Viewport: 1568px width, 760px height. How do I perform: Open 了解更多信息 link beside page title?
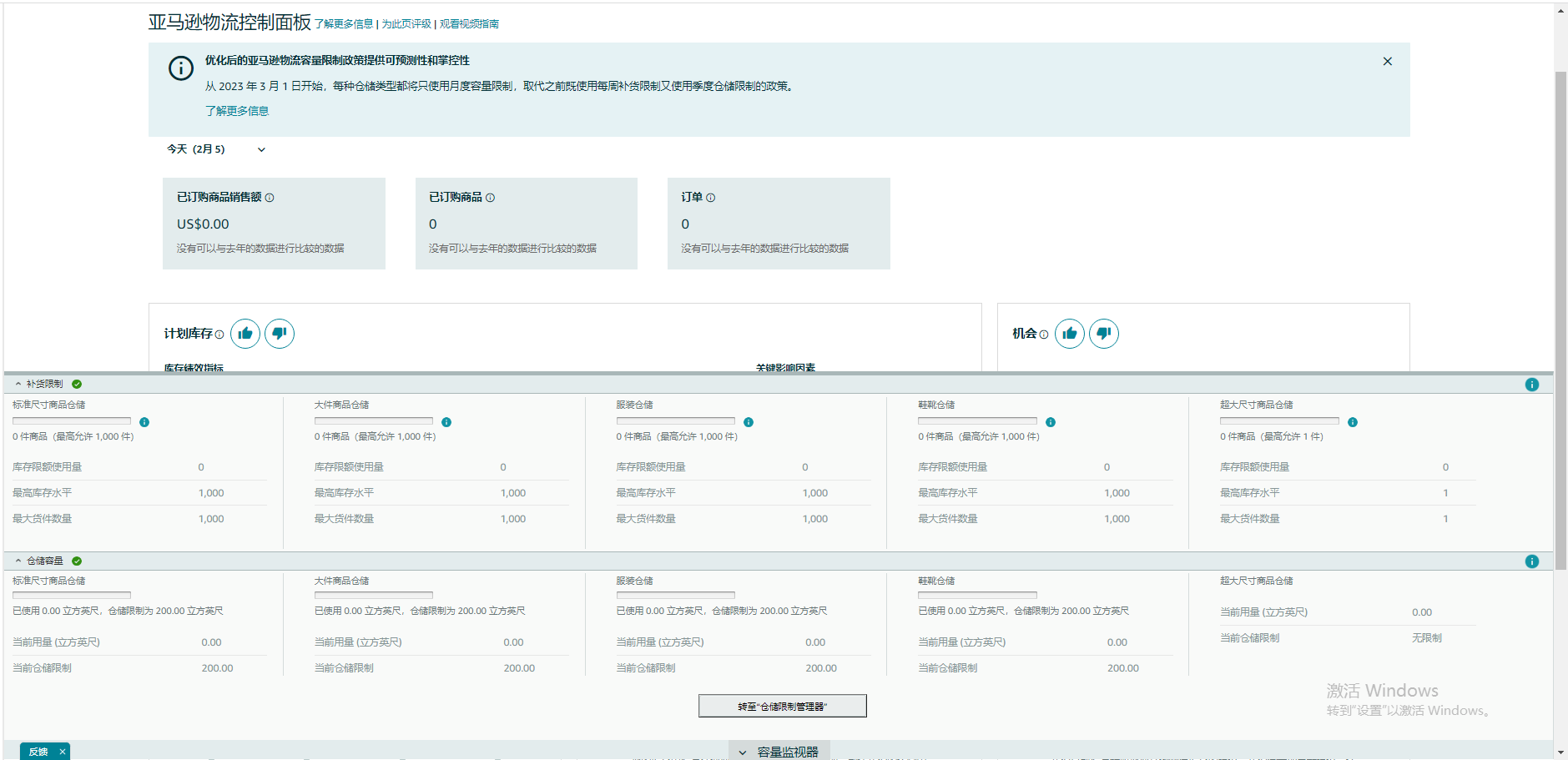(x=344, y=24)
